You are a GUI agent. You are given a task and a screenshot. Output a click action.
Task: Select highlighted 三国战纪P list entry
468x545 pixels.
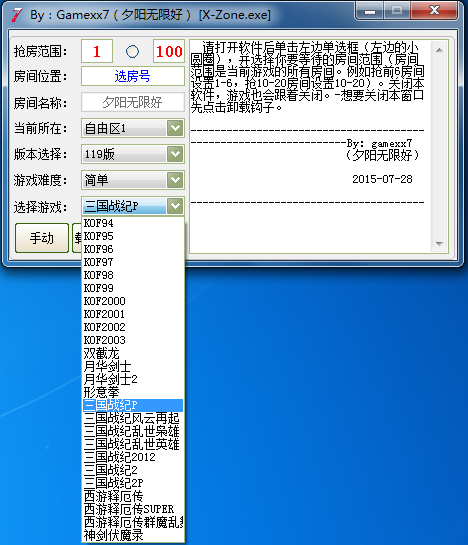click(133, 405)
